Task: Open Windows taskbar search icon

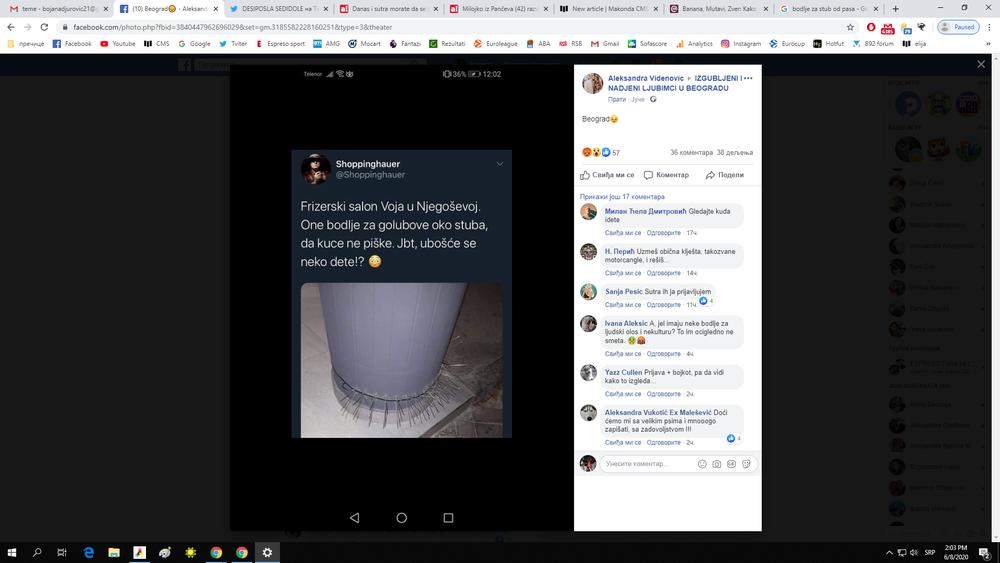Action: 37,552
